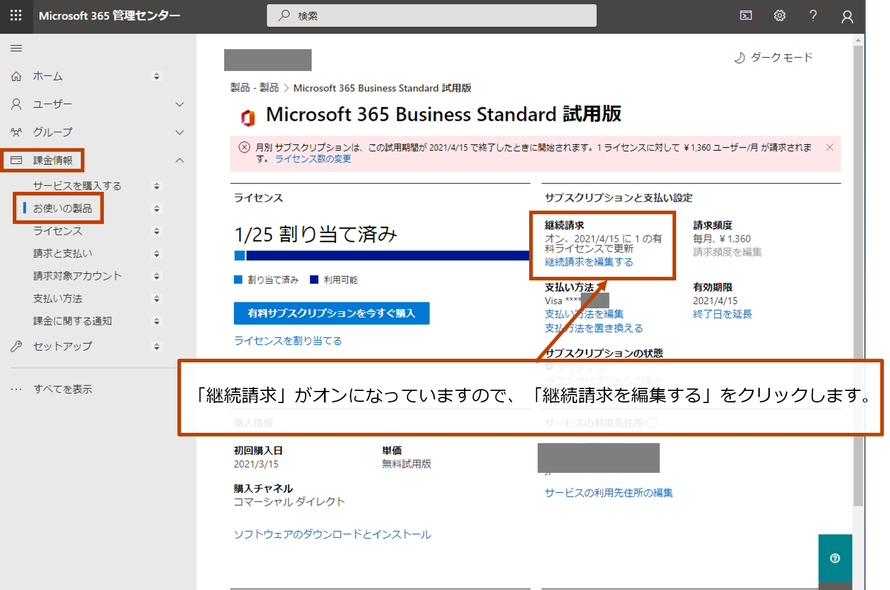Click the license usage progress bar

[x=380, y=256]
